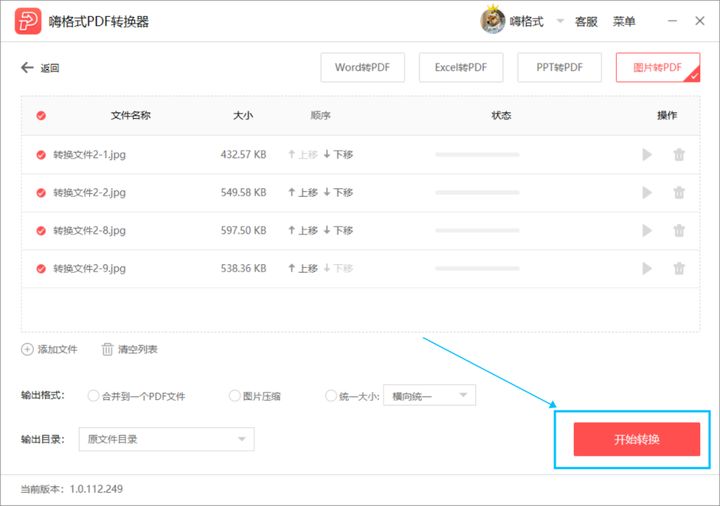Start conversion for 转换文件2-1.jpg play icon

tap(647, 155)
